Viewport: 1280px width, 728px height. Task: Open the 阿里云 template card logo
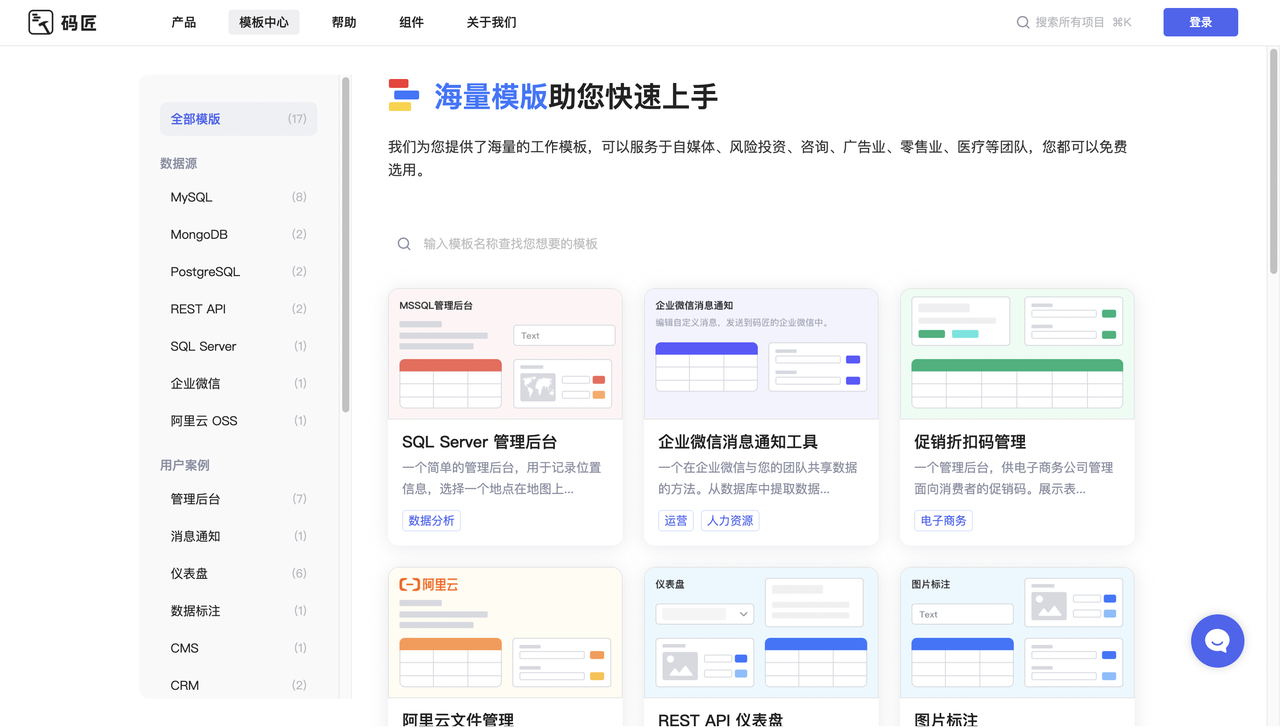coord(428,585)
